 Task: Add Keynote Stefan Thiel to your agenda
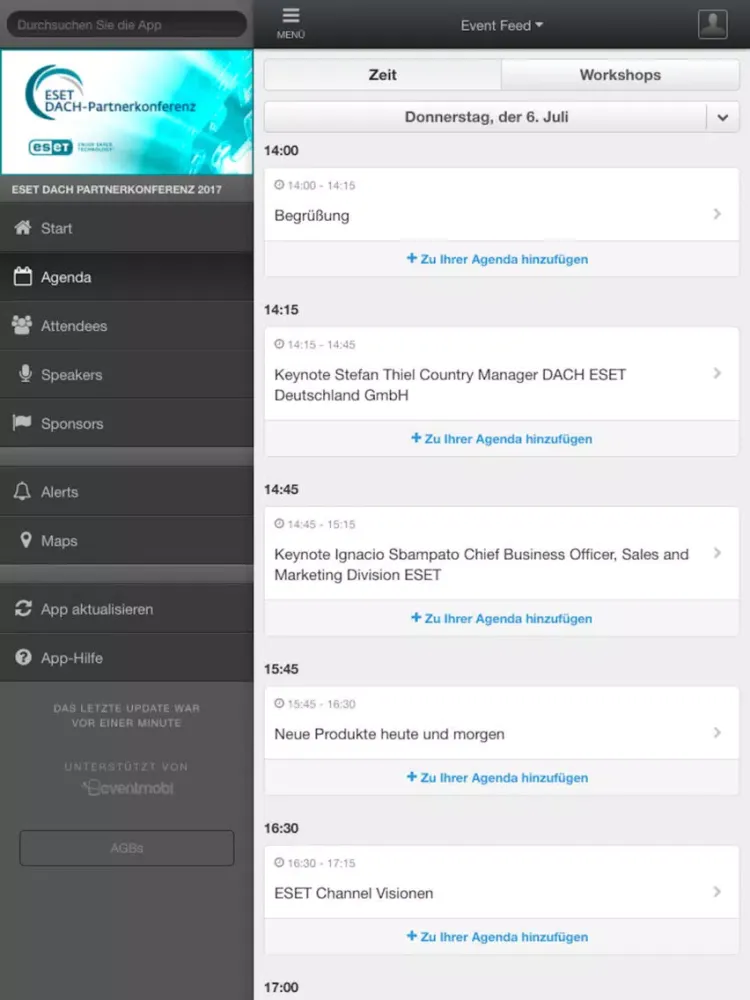(x=501, y=439)
